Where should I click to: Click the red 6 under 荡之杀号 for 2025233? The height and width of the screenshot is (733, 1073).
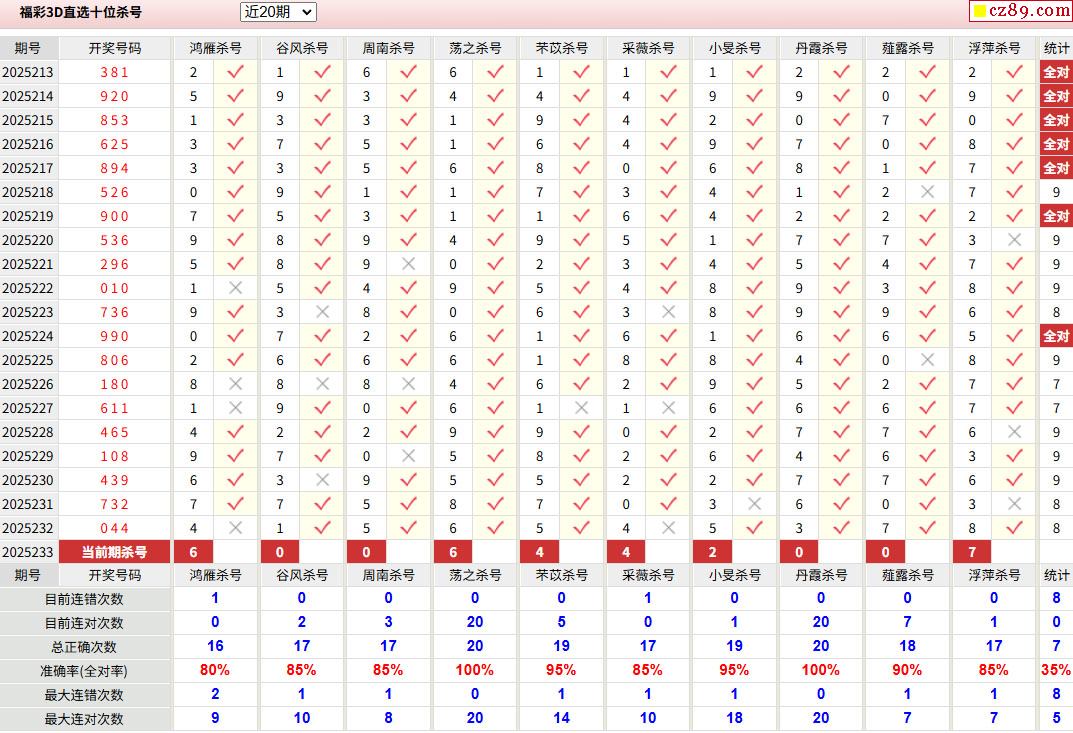453,552
